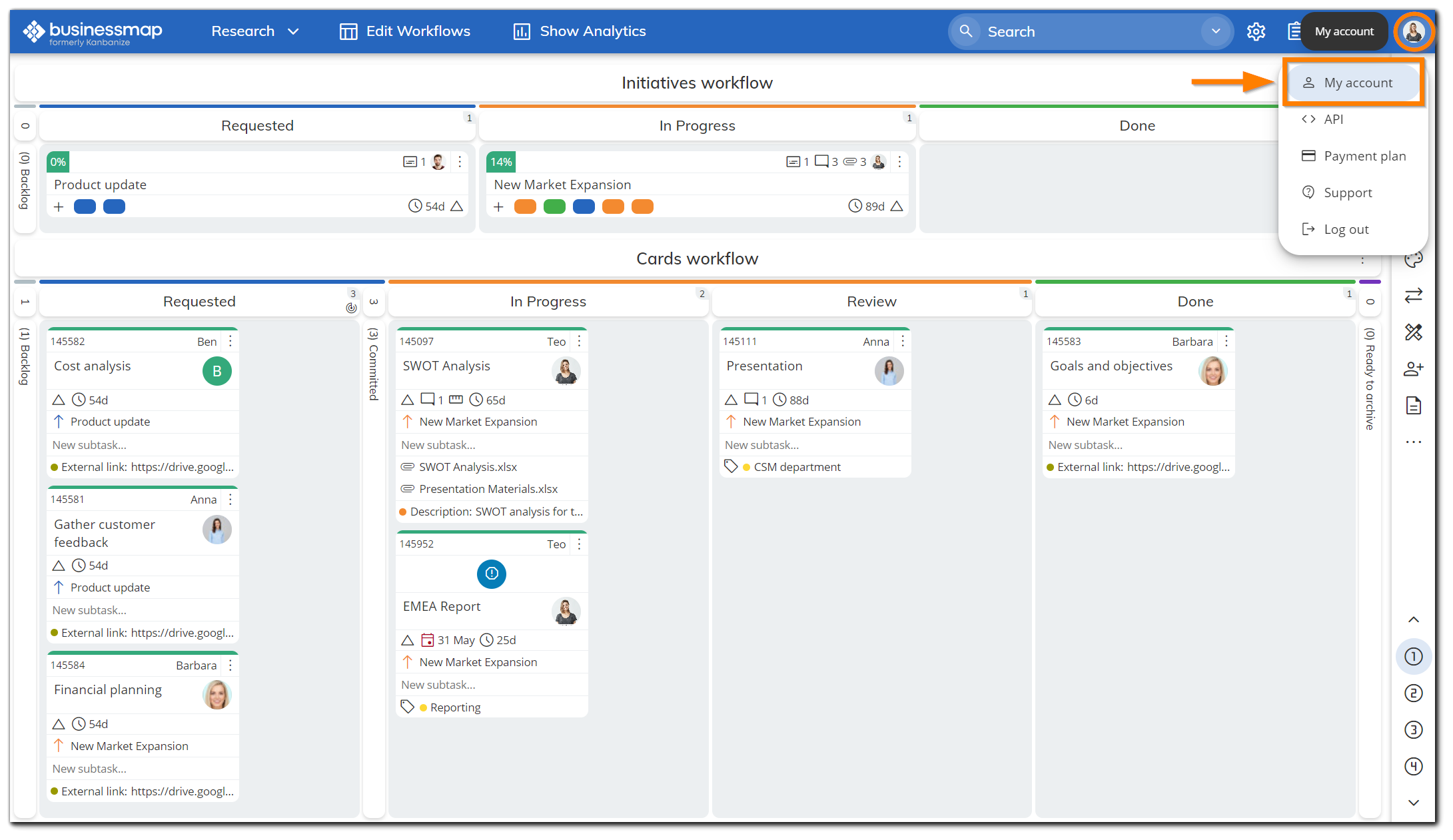Choose Log out in the menu
This screenshot has width=1453, height=840.
[x=1346, y=229]
